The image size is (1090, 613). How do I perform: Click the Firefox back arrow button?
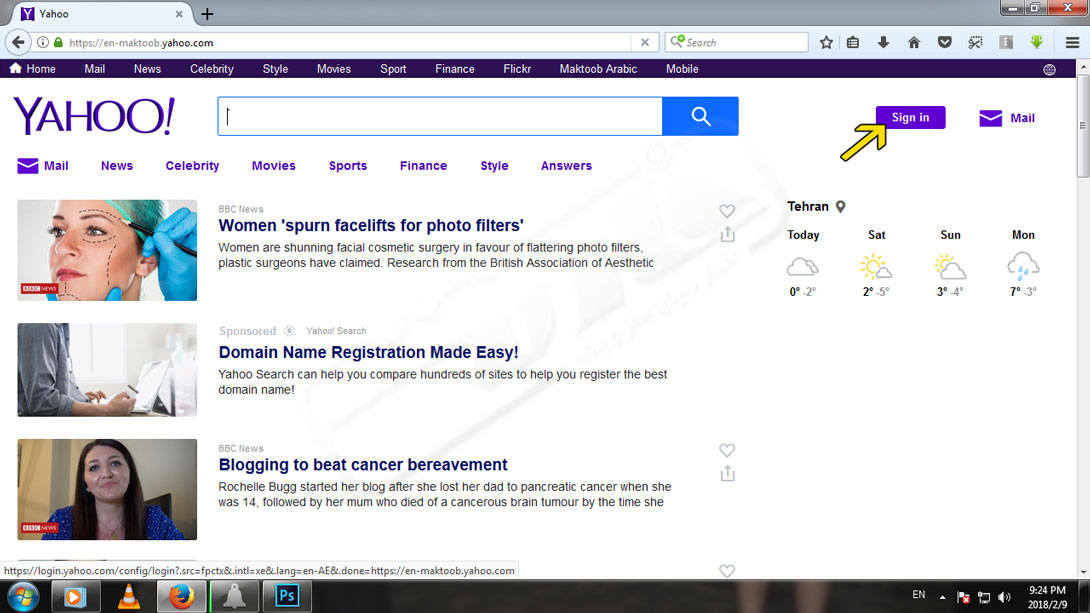[18, 42]
